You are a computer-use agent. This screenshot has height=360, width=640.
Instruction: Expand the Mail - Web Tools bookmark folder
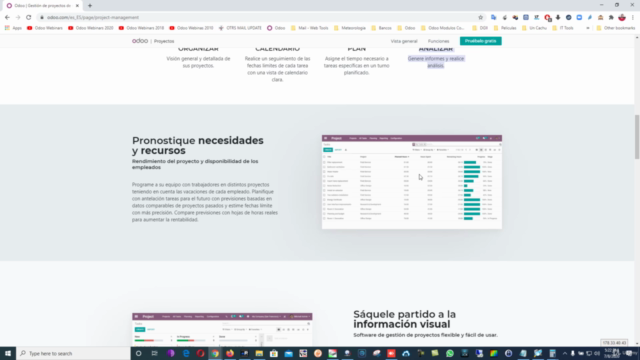click(309, 28)
